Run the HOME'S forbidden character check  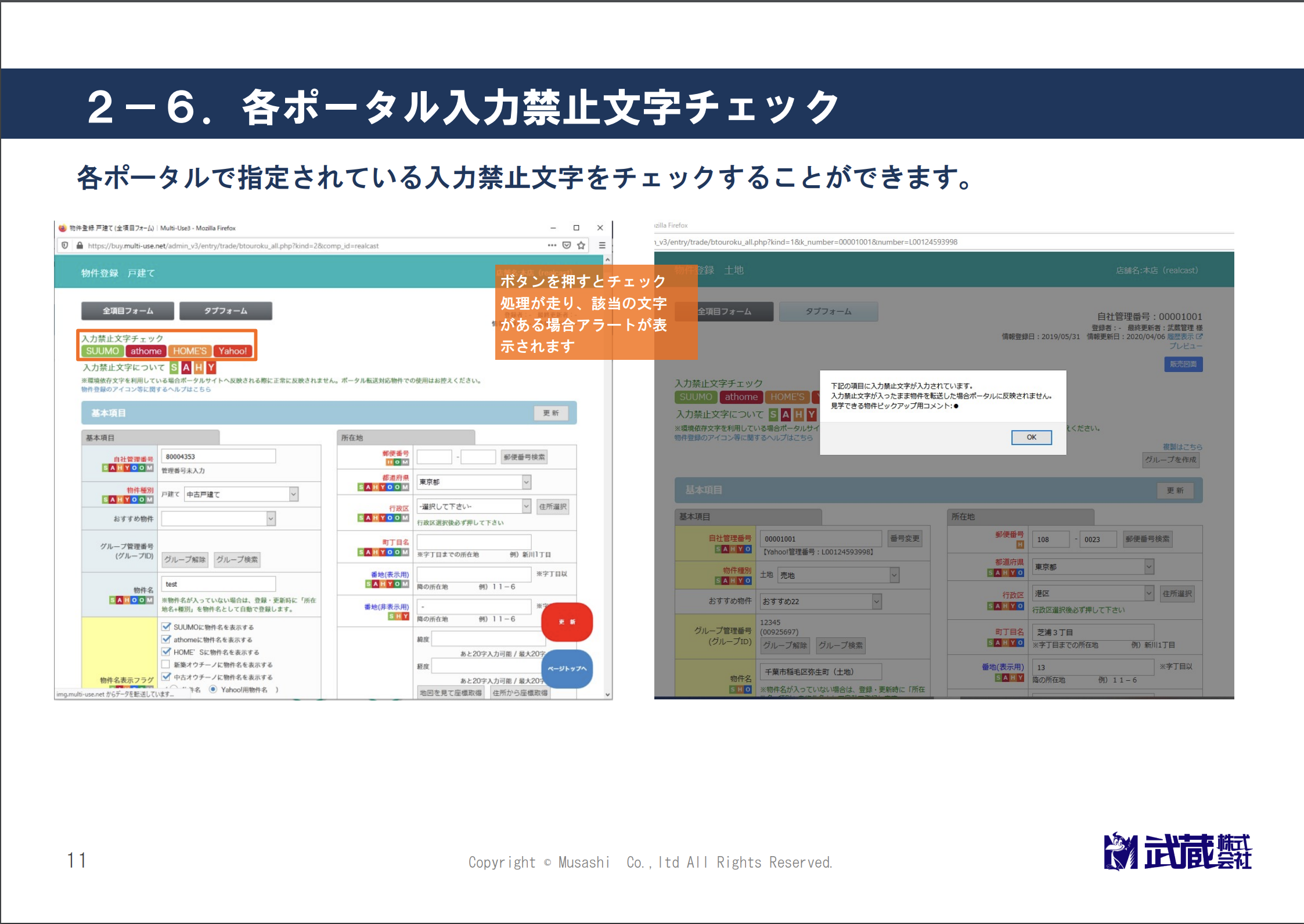click(190, 351)
